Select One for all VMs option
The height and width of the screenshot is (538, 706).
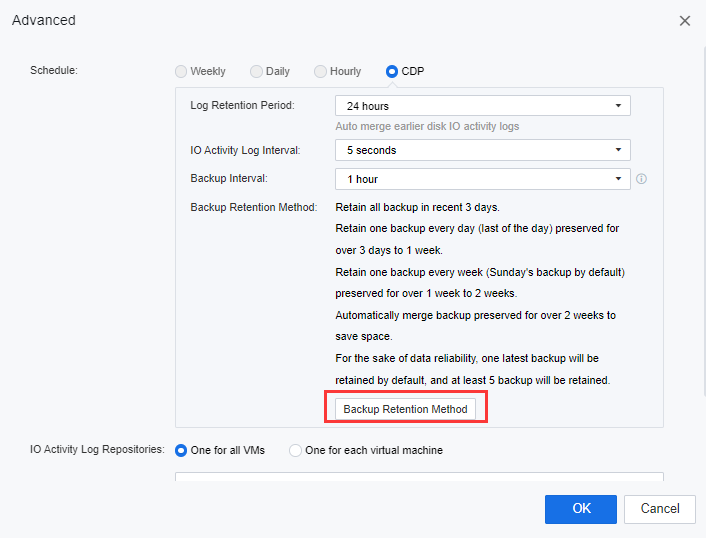(x=182, y=450)
